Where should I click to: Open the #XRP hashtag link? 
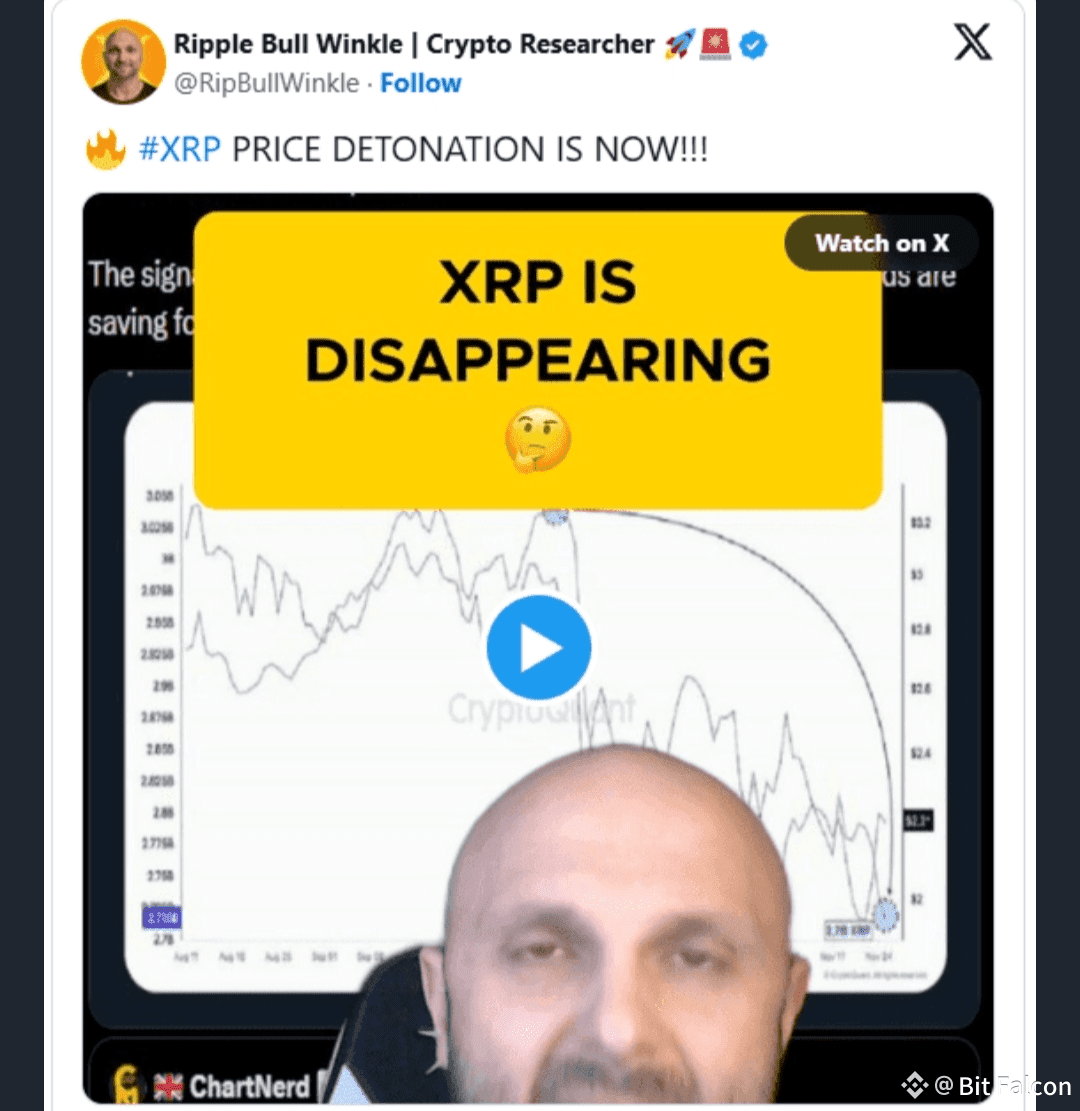(180, 149)
